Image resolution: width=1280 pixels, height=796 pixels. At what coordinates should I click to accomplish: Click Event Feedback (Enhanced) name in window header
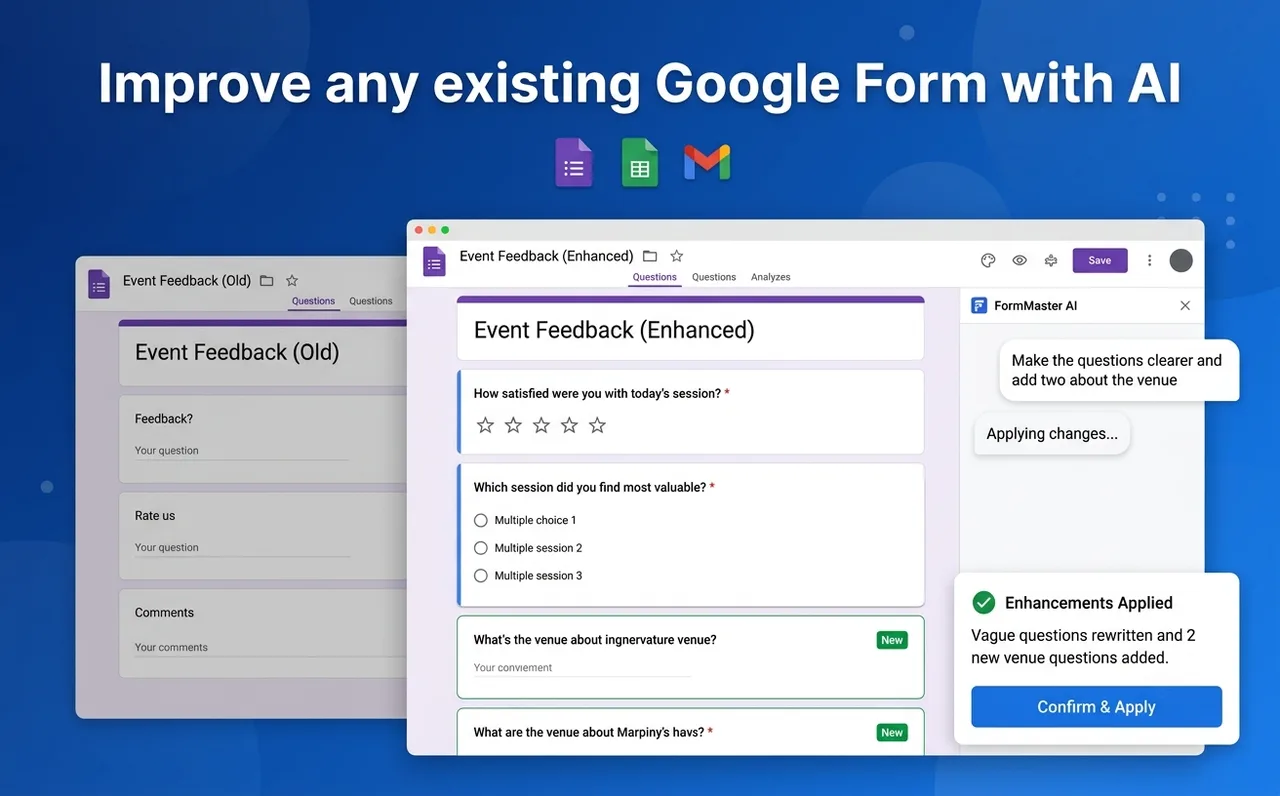pos(546,256)
